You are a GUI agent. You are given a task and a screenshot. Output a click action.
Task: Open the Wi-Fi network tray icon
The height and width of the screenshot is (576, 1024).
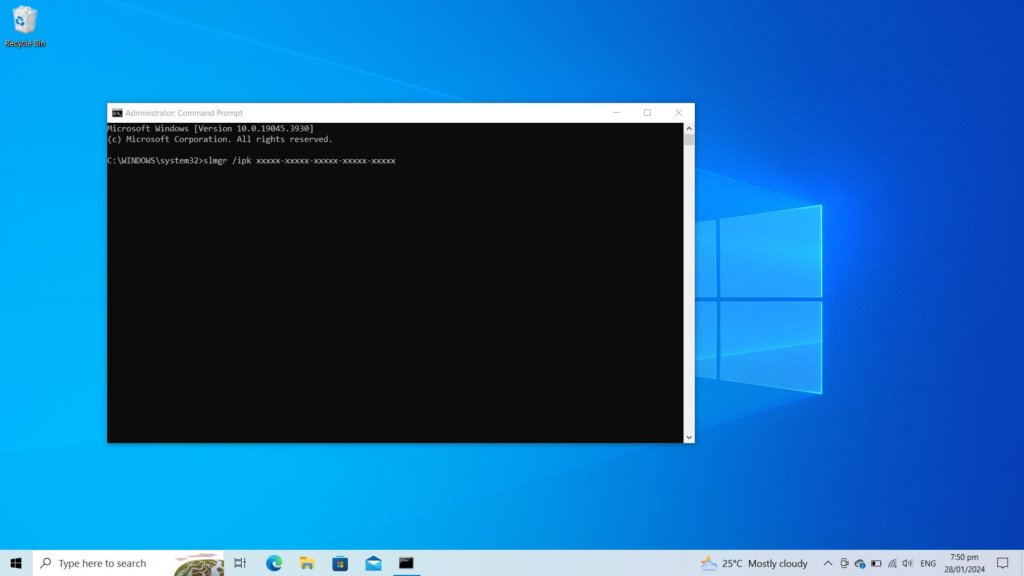click(892, 563)
